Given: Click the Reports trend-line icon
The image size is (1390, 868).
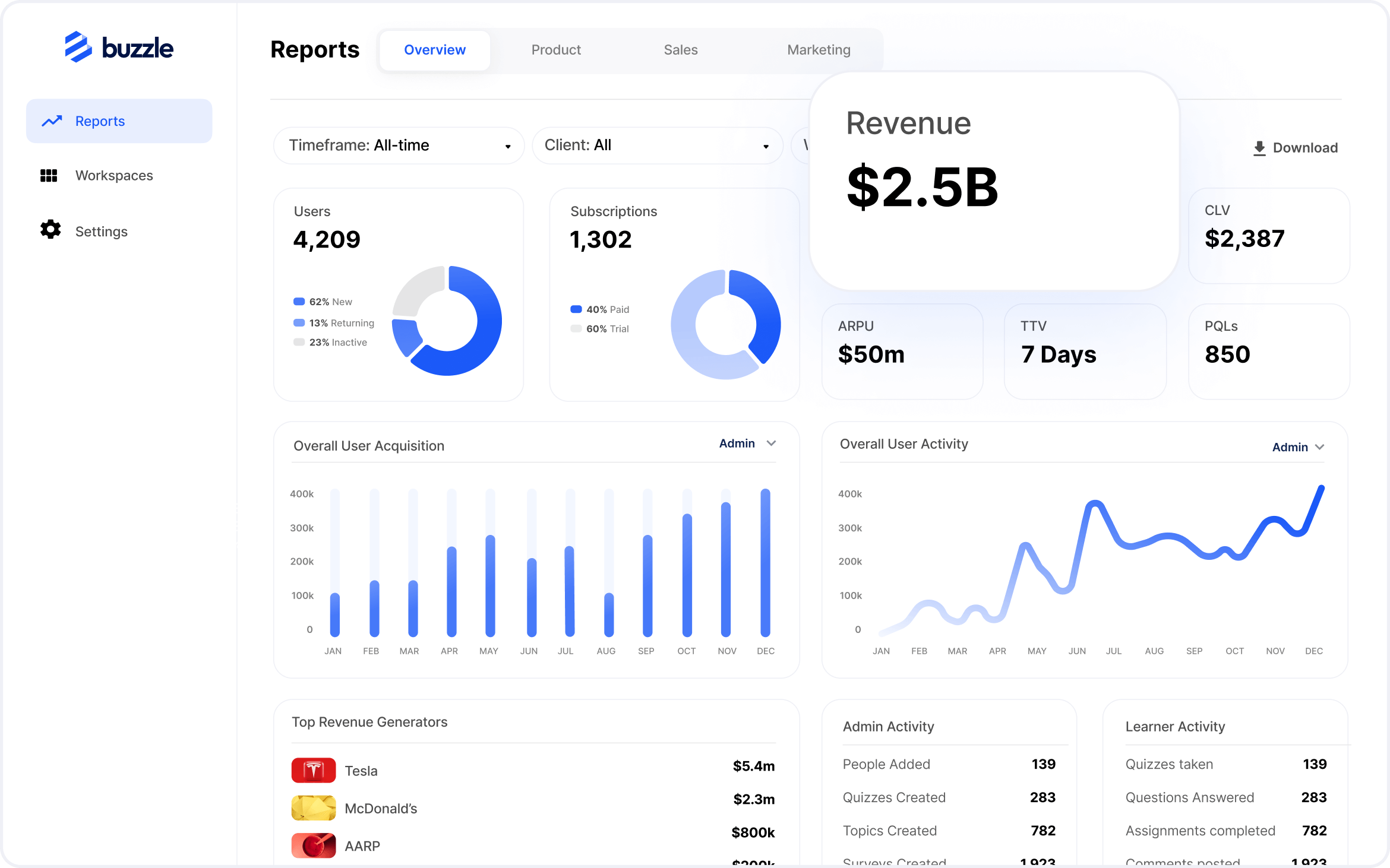Looking at the screenshot, I should [52, 121].
